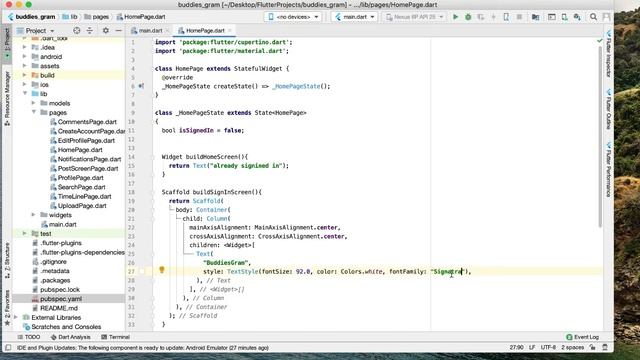Click the UTF-8 encoding indicator
This screenshot has width=640, height=360.
coord(548,347)
